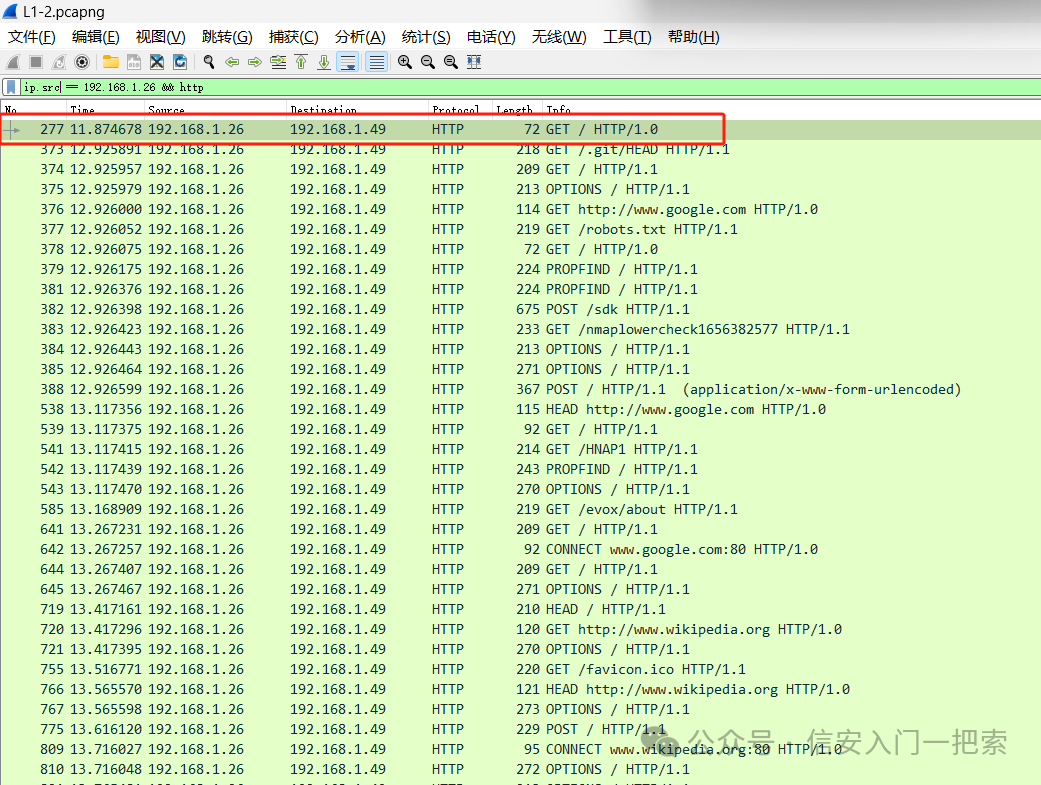Open the 文件(F) menu
1041x785 pixels.
pyautogui.click(x=32, y=37)
